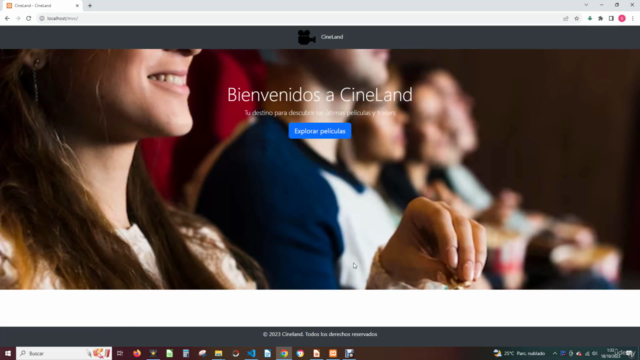Open Task View from the taskbar
The height and width of the screenshot is (360, 640).
(120, 353)
